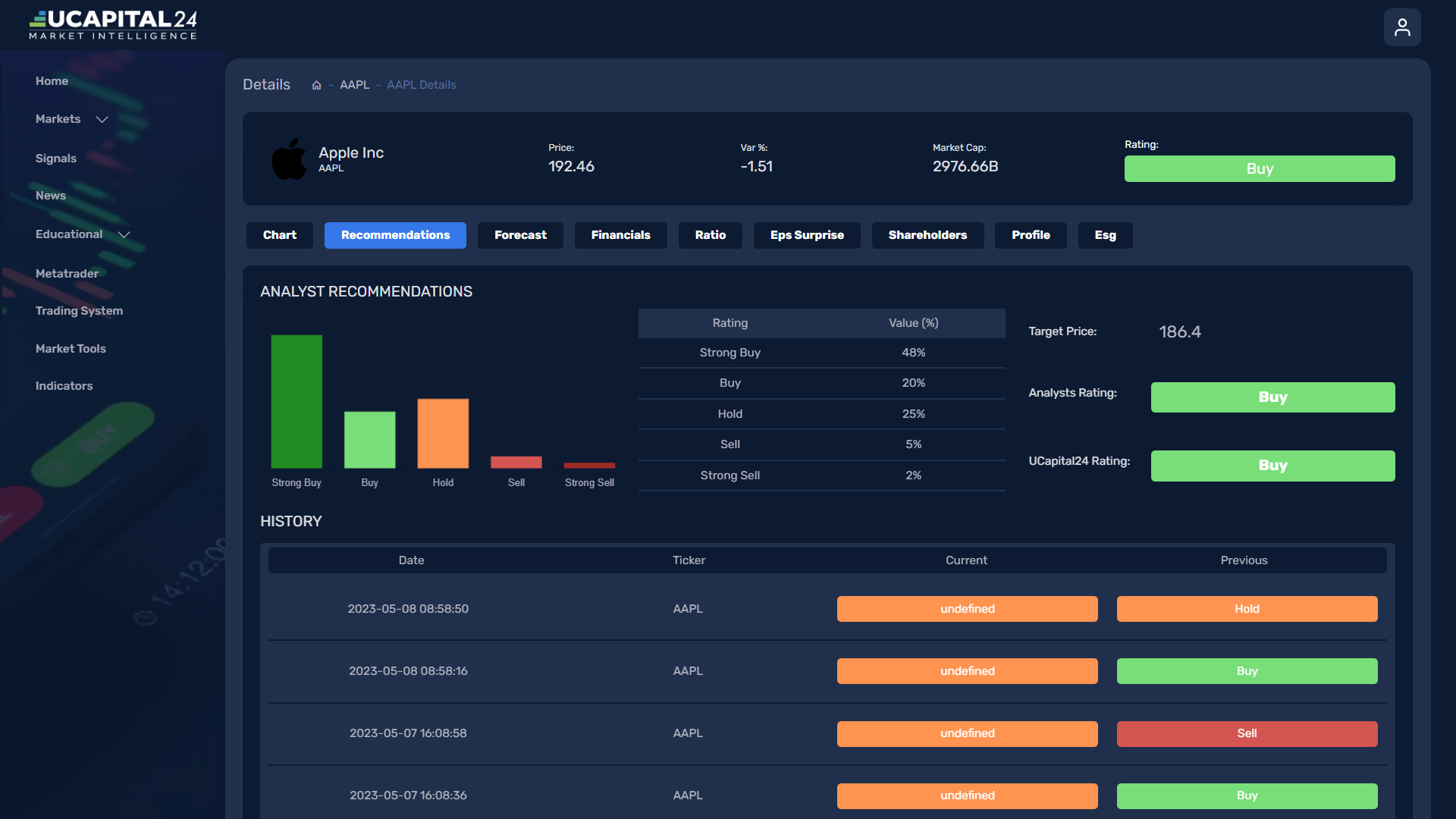The image size is (1456, 819).
Task: Click the light green Buy bar
Action: click(x=370, y=440)
